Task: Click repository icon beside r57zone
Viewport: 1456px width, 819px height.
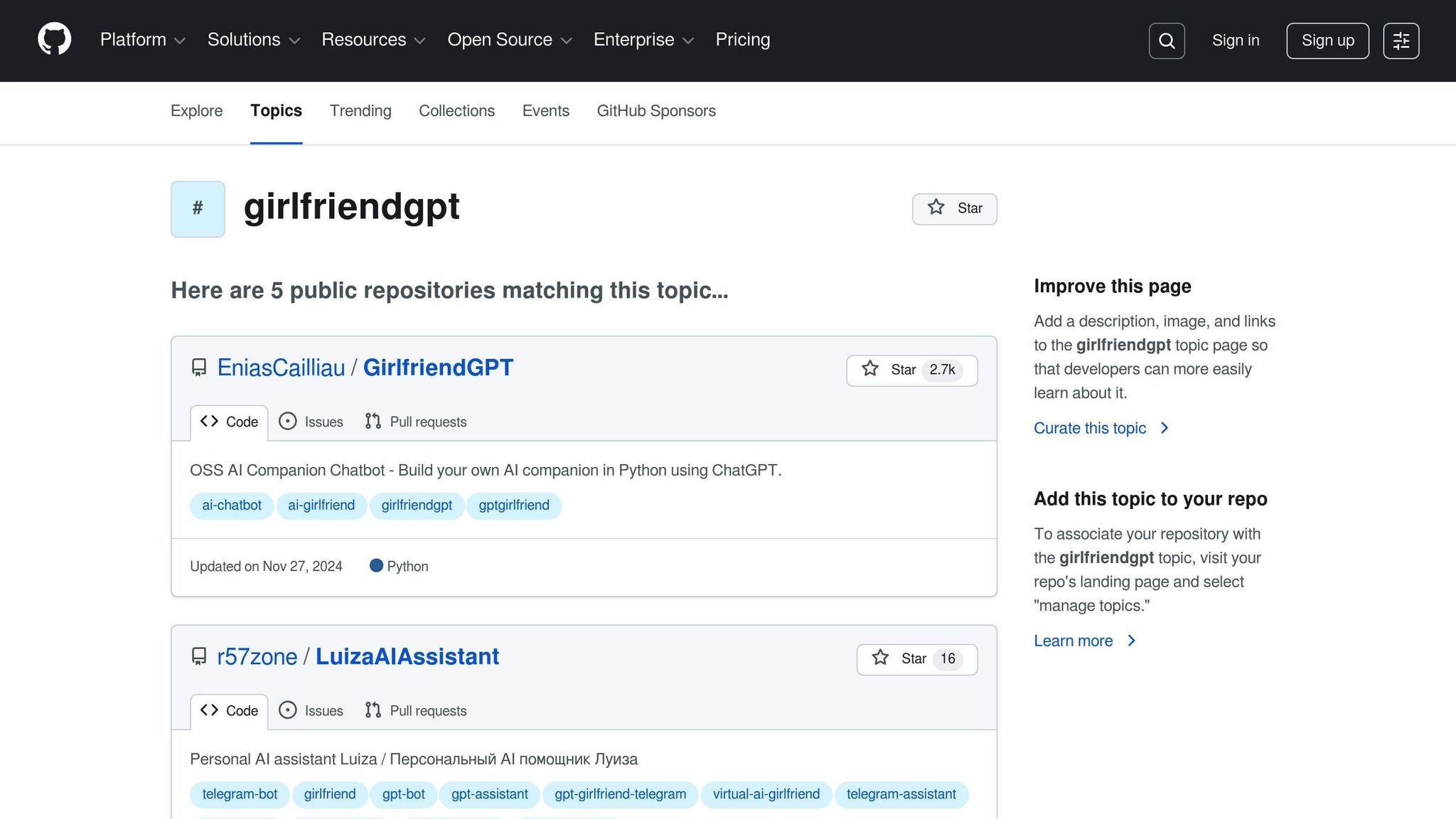Action: tap(199, 656)
